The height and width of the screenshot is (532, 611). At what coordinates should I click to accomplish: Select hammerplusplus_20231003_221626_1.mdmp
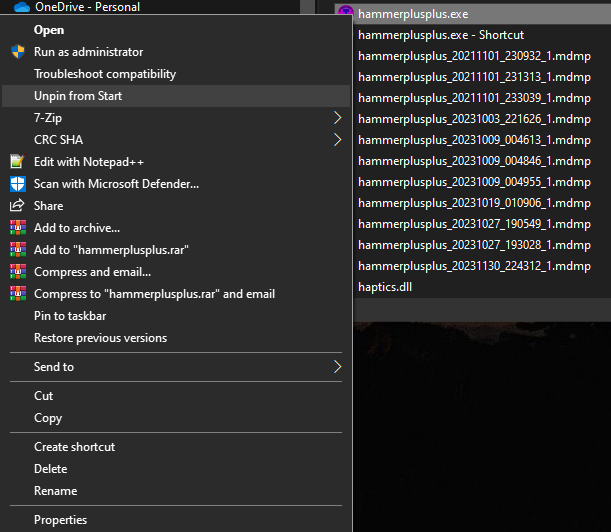pyautogui.click(x=474, y=119)
